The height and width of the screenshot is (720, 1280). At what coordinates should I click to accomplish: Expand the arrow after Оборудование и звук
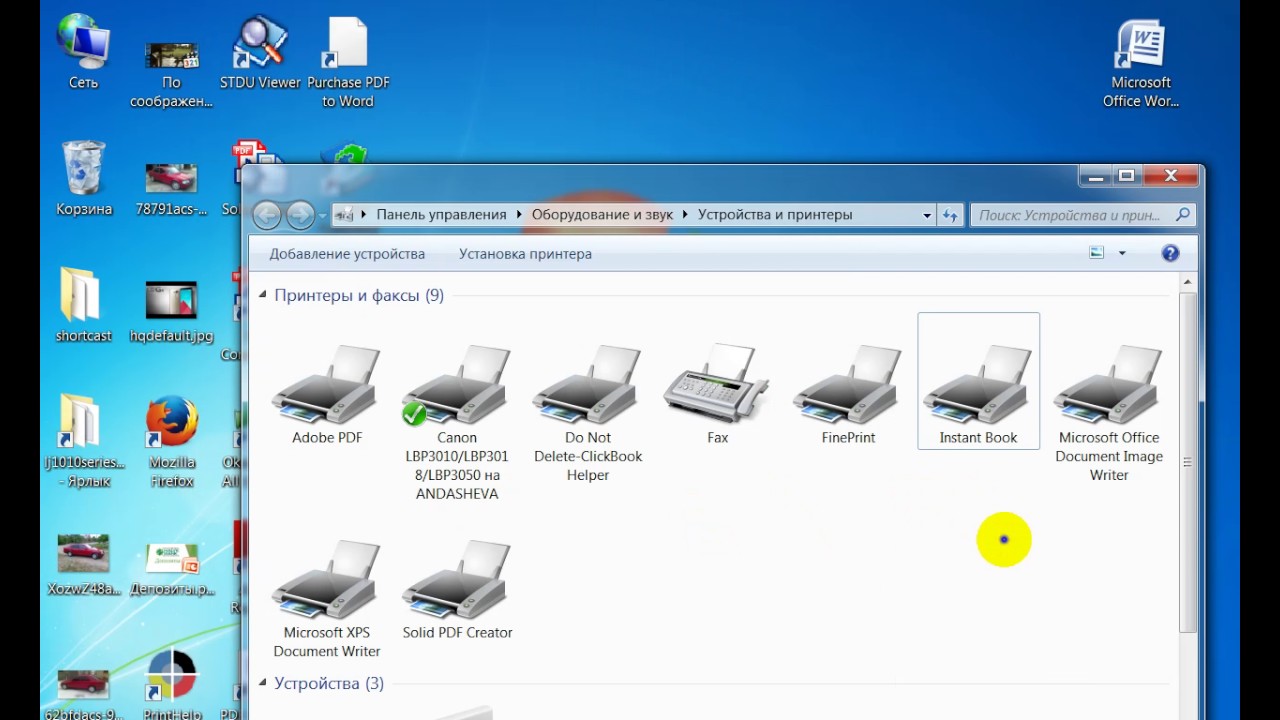point(685,214)
